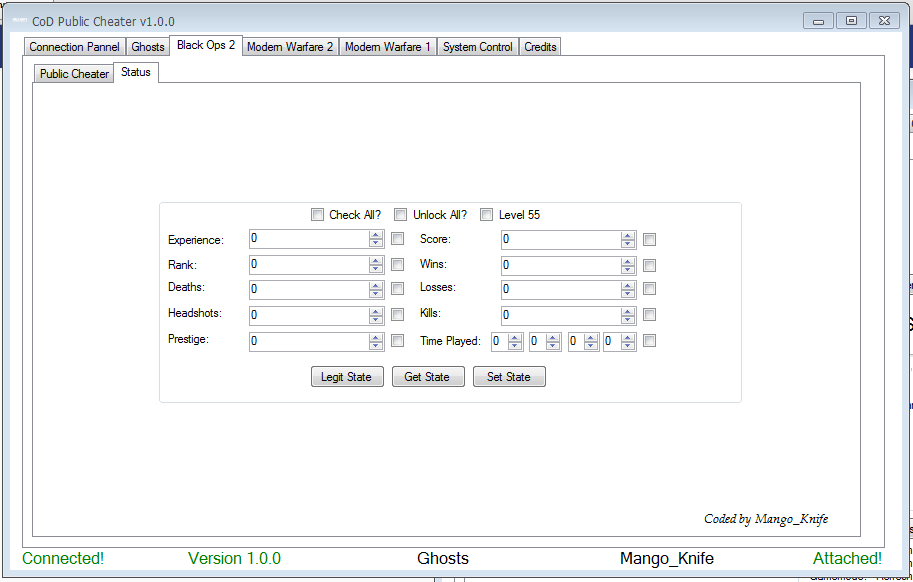Open the Credits tab
Viewport: 913px width, 582px height.
tap(540, 47)
